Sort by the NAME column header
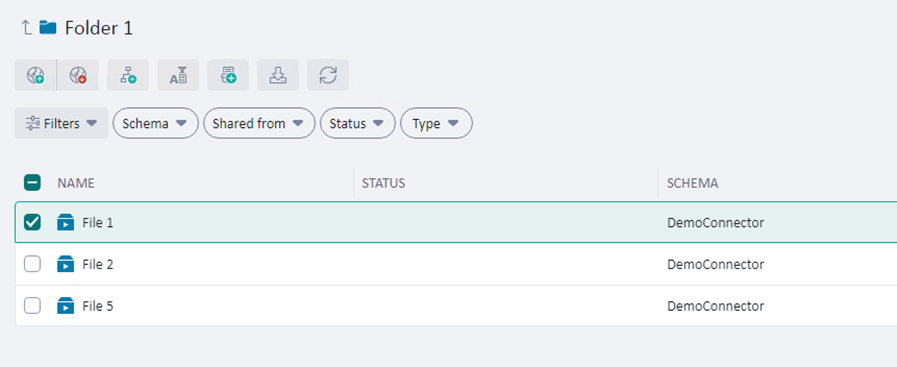Screen dimensions: 897x367 pos(76,183)
